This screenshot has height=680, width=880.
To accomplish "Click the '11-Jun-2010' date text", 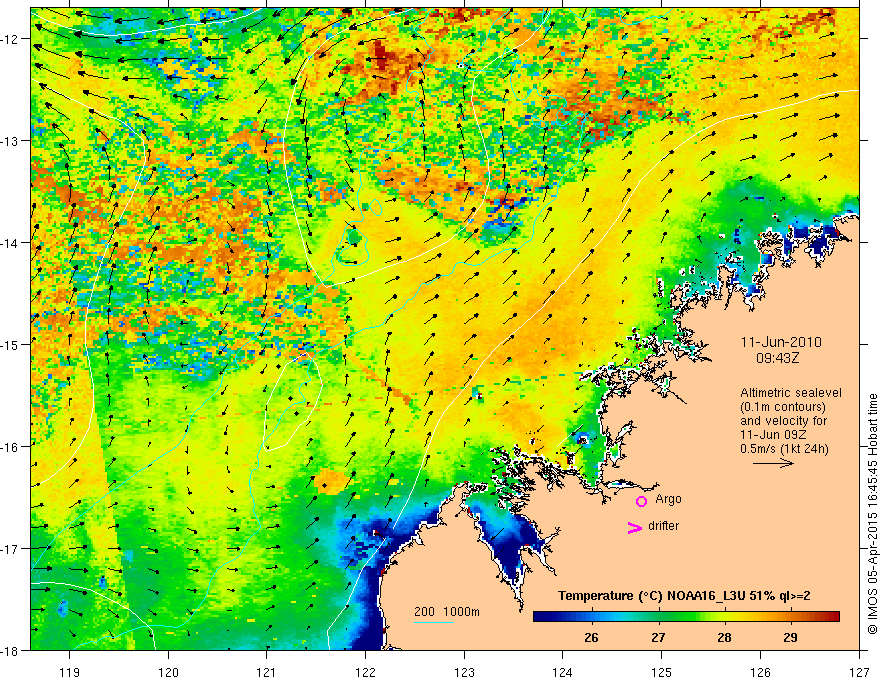I will 781,342.
